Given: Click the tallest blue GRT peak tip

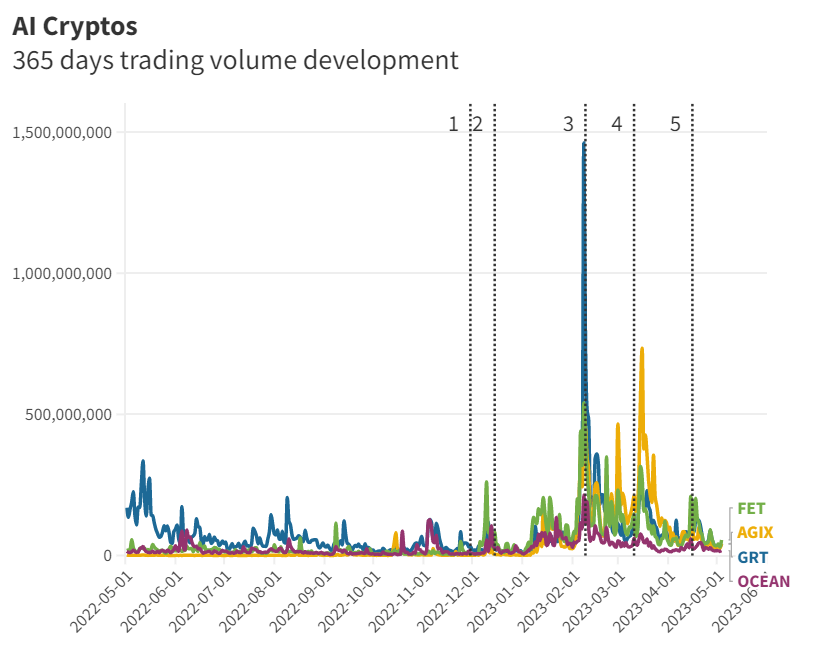Looking at the screenshot, I should [584, 144].
